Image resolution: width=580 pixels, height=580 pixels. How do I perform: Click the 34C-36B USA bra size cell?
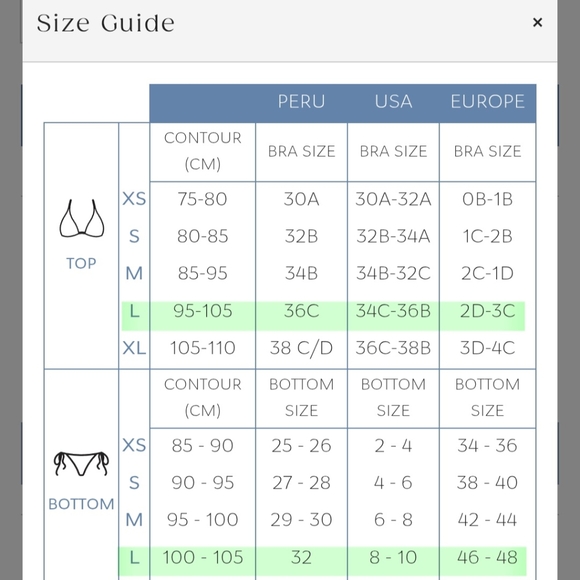point(393,311)
